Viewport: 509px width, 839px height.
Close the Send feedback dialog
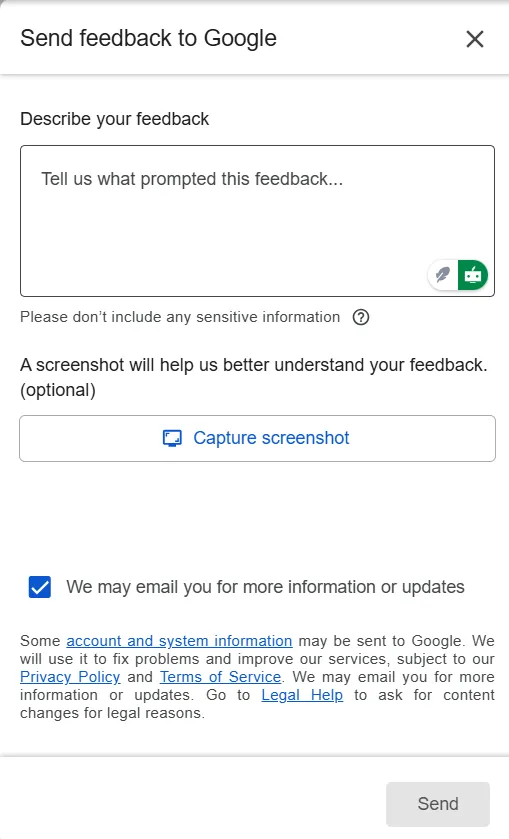(x=475, y=39)
